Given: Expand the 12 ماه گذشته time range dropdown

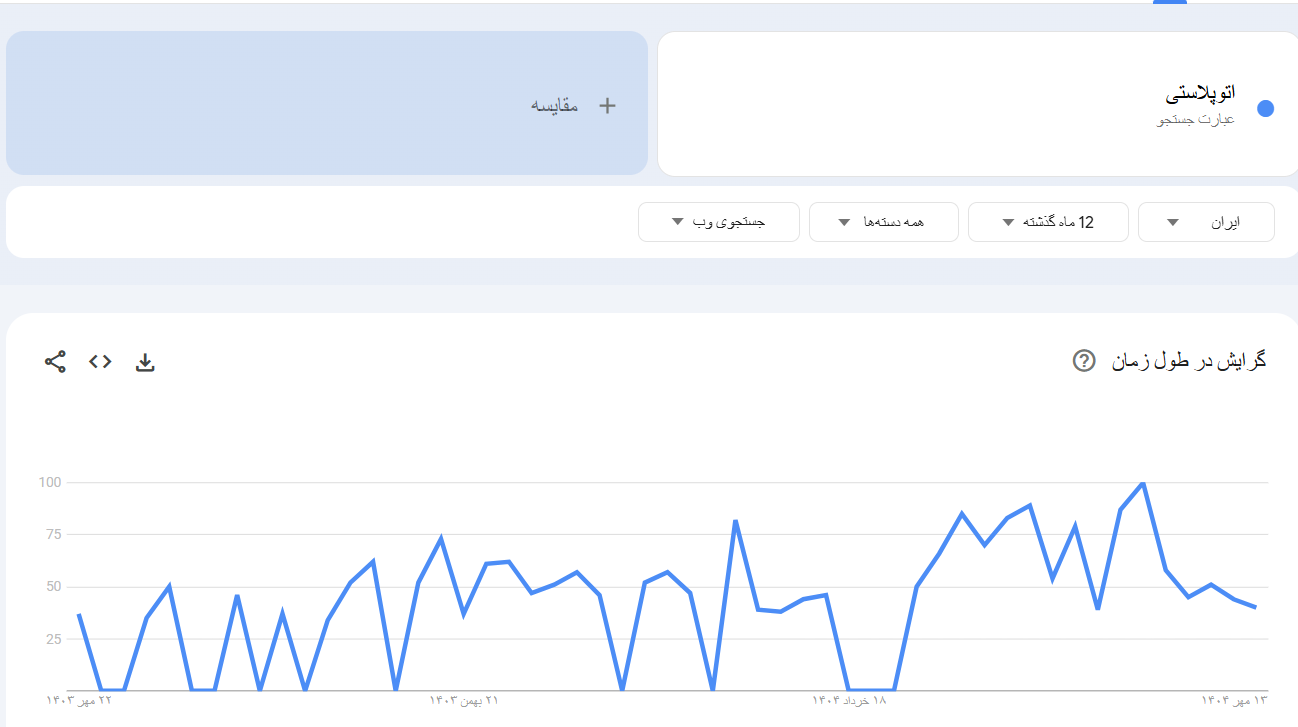Looking at the screenshot, I should pyautogui.click(x=1048, y=222).
